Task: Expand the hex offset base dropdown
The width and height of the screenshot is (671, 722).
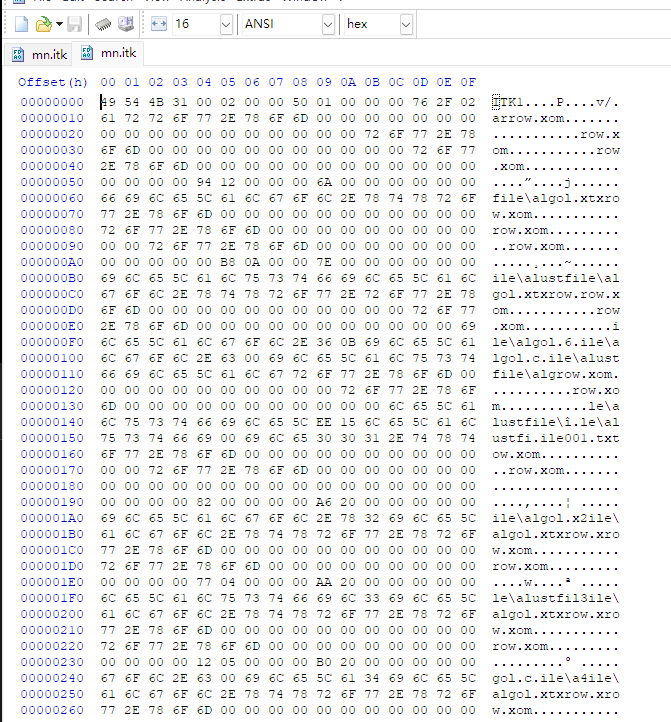Action: point(406,24)
